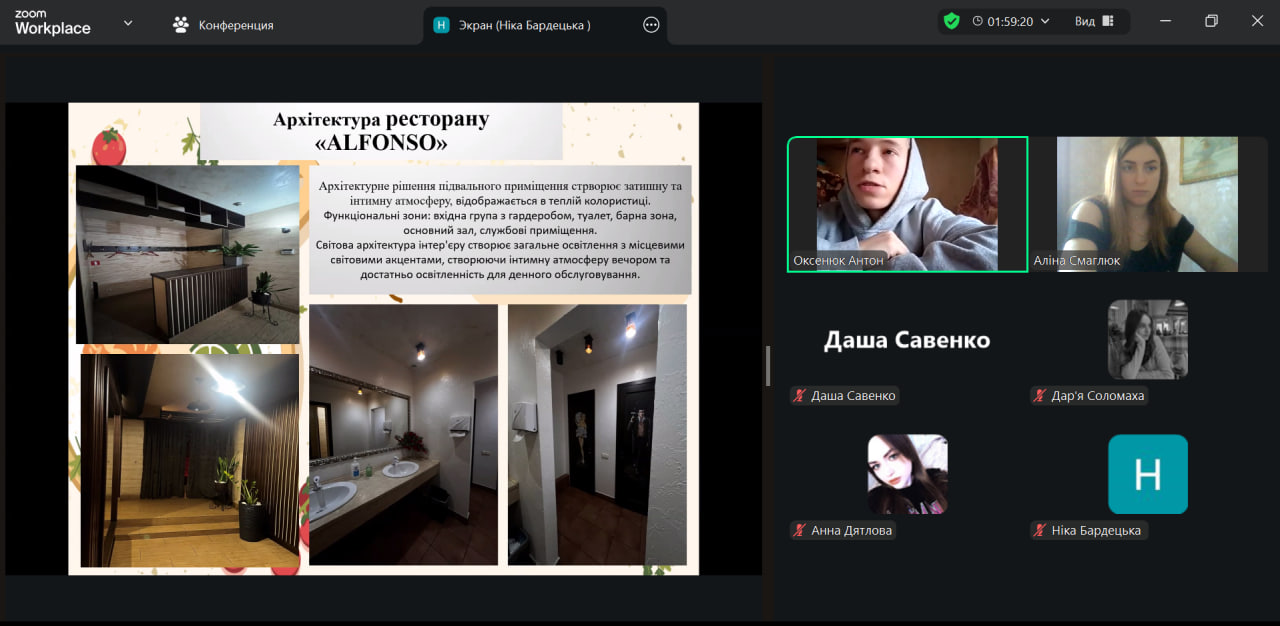Screen dimensions: 1280x626
Task: Open more options ellipsis on screen tab
Action: (x=651, y=25)
